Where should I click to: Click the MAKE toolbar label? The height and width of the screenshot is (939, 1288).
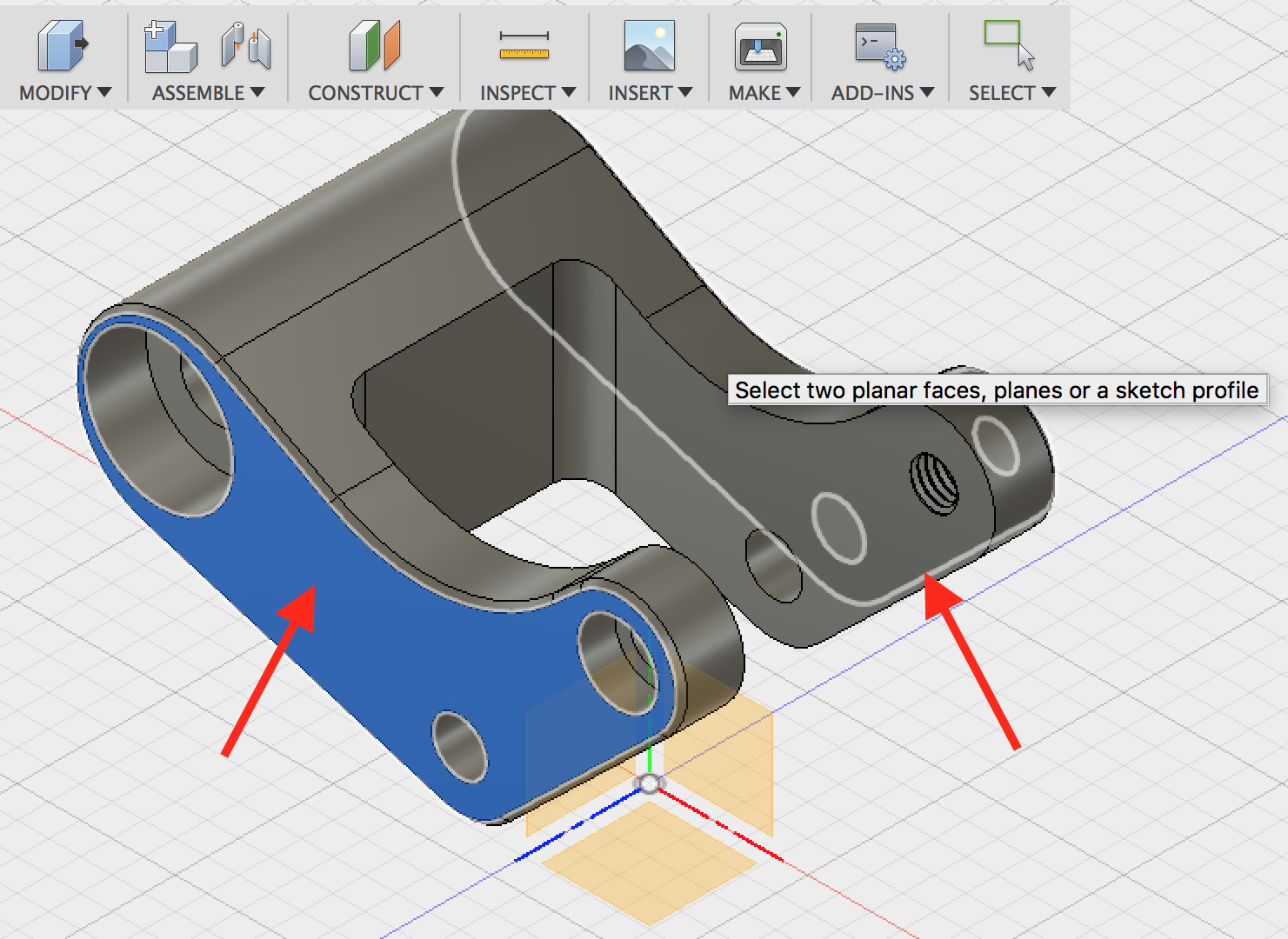pos(754,92)
